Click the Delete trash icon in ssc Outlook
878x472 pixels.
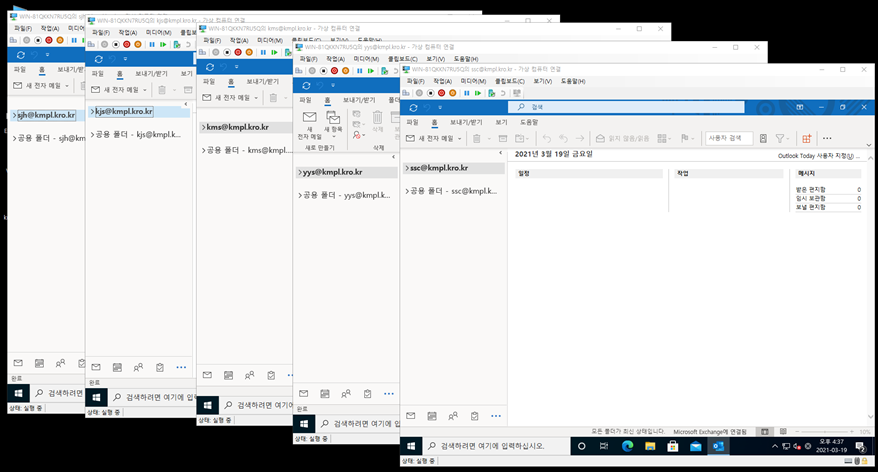(477, 138)
